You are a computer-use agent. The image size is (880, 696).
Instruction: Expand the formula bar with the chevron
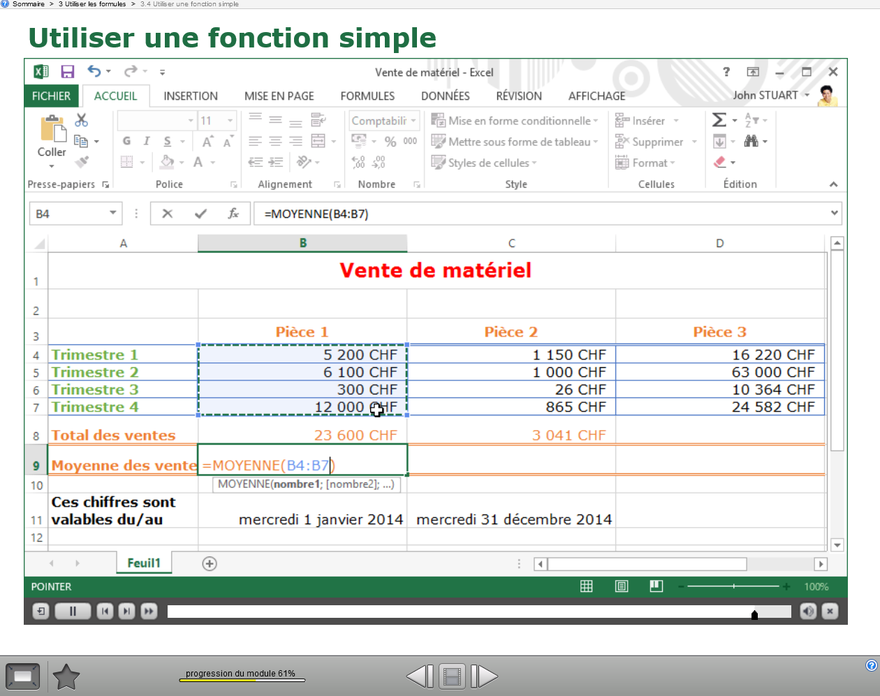(x=834, y=213)
